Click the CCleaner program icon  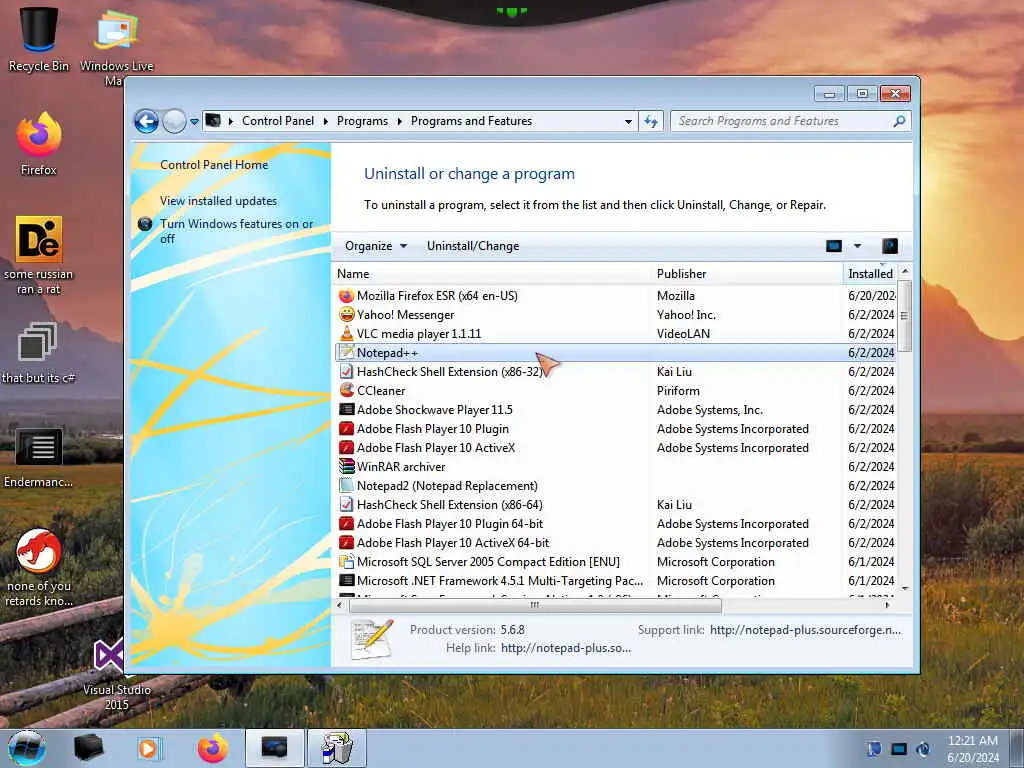pos(346,391)
